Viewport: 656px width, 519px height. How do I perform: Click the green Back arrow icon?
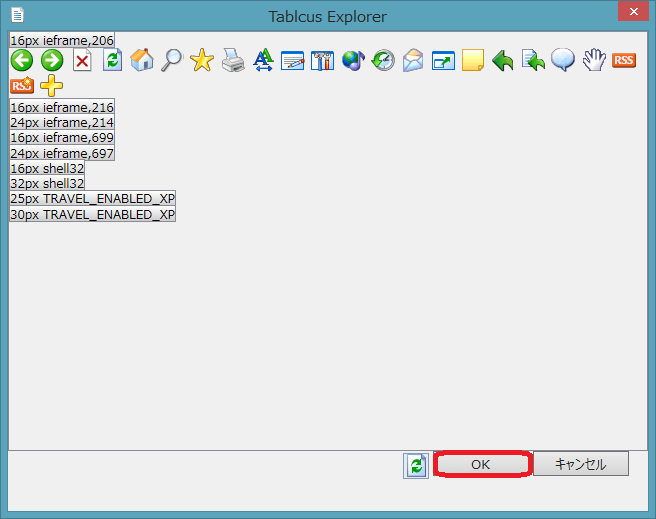point(22,61)
